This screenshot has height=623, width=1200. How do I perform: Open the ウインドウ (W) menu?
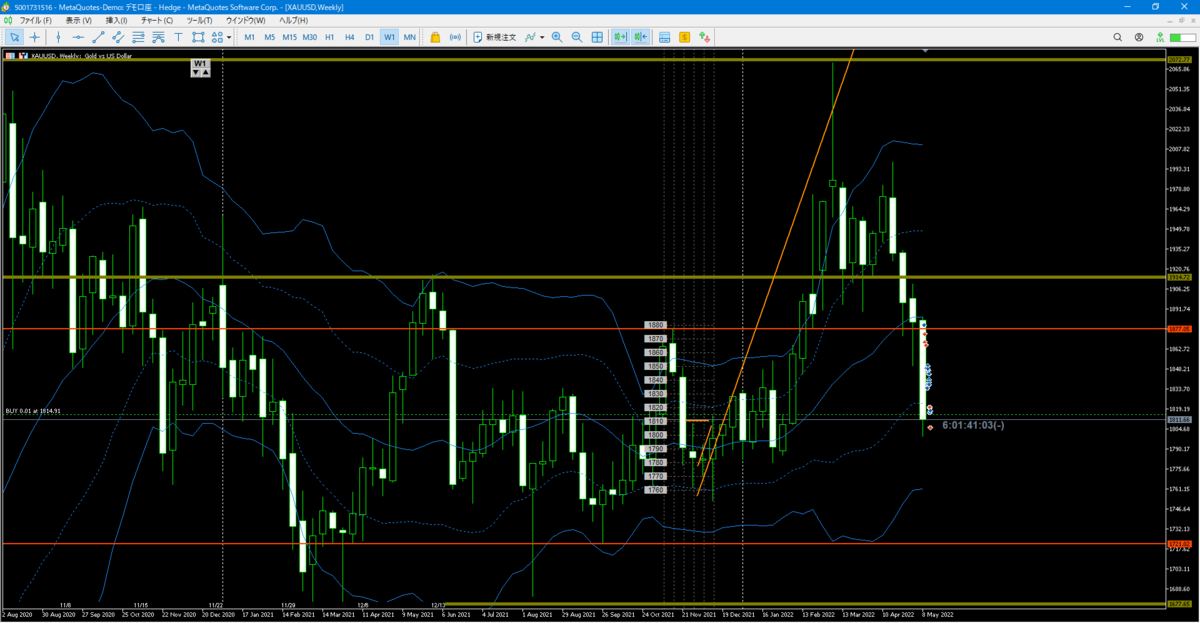pos(246,20)
